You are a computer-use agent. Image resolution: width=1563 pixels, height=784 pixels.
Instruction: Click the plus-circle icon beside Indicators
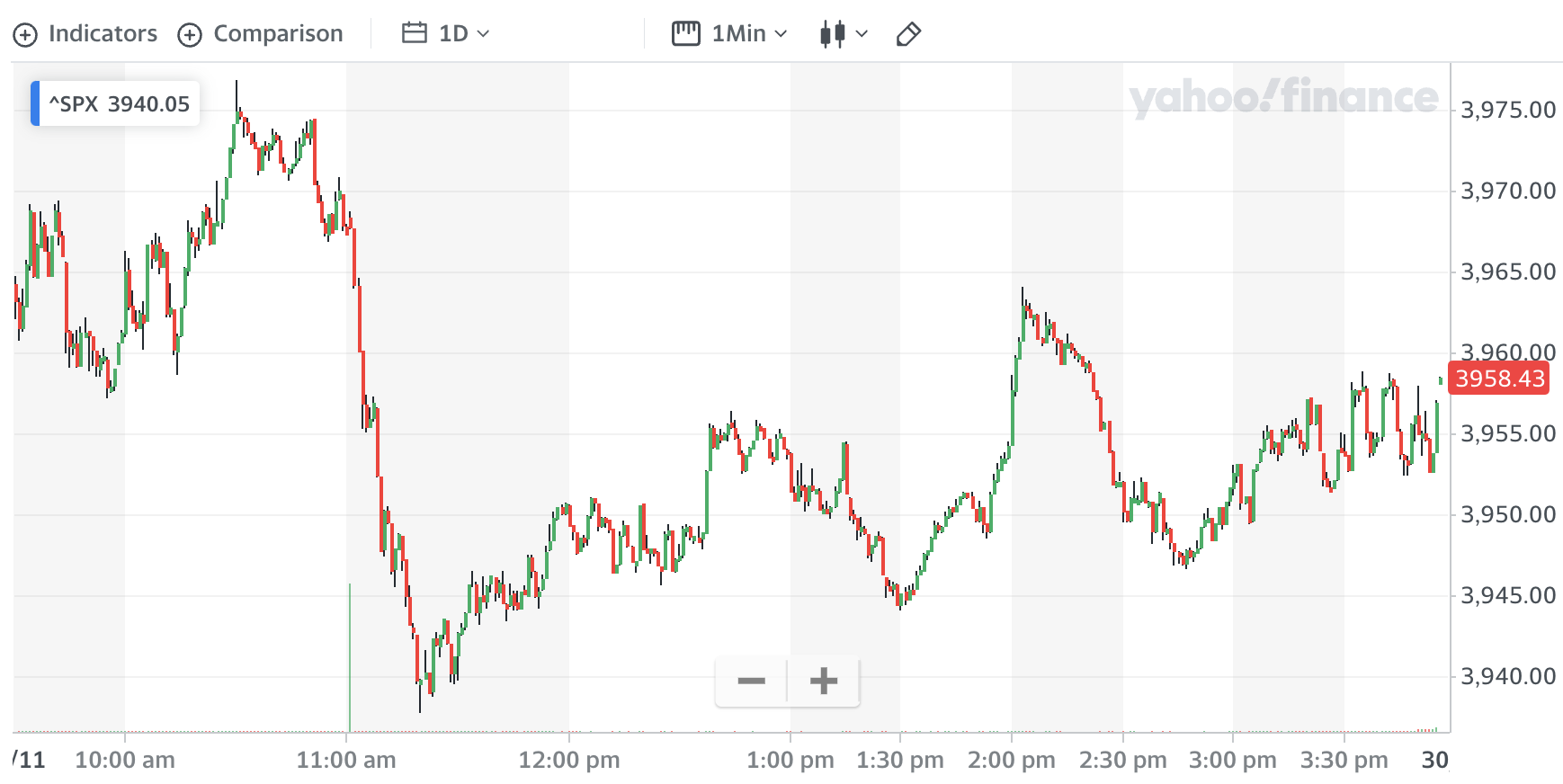click(25, 35)
